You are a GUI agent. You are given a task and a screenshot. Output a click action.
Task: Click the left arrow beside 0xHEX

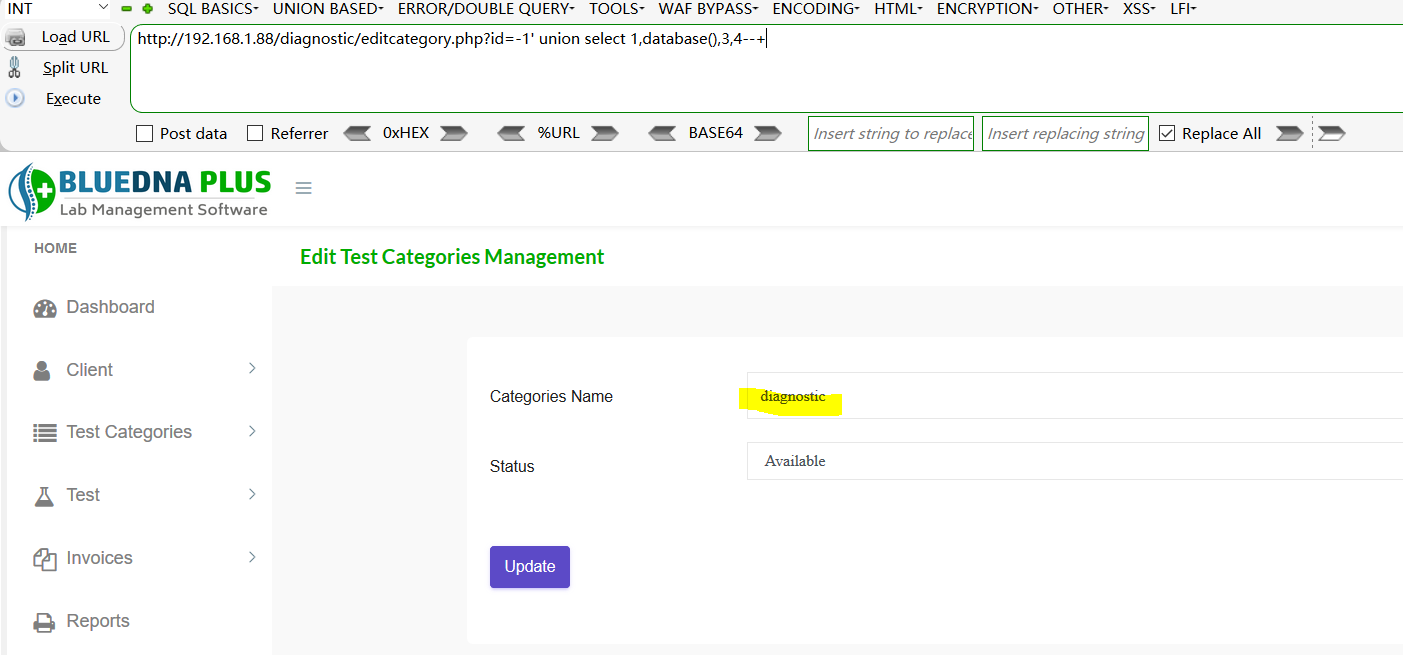357,133
